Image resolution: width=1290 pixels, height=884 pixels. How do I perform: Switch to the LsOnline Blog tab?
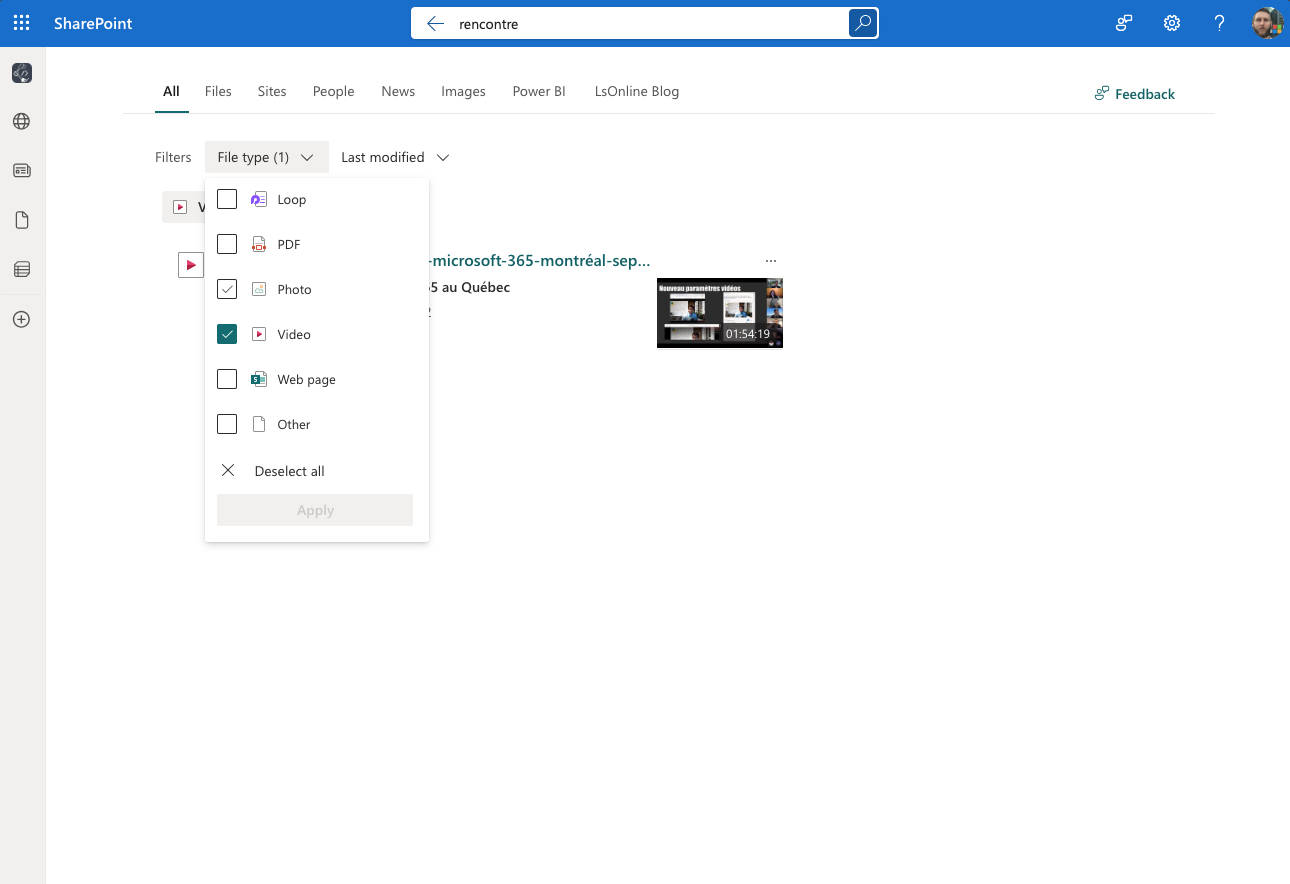(637, 91)
